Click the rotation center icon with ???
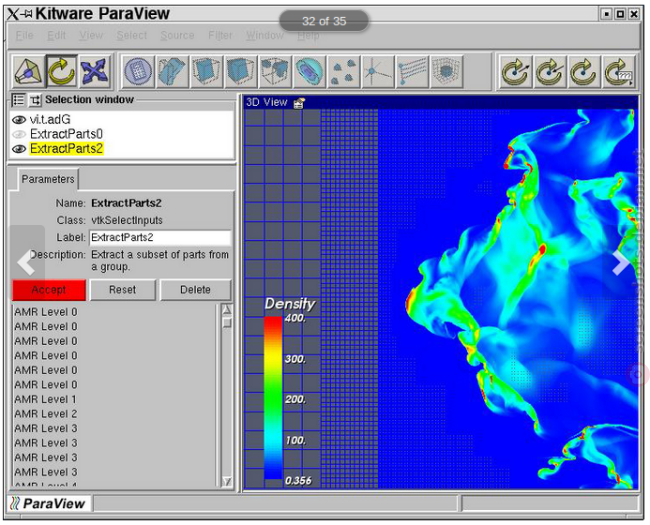650x525 pixels. 618,71
